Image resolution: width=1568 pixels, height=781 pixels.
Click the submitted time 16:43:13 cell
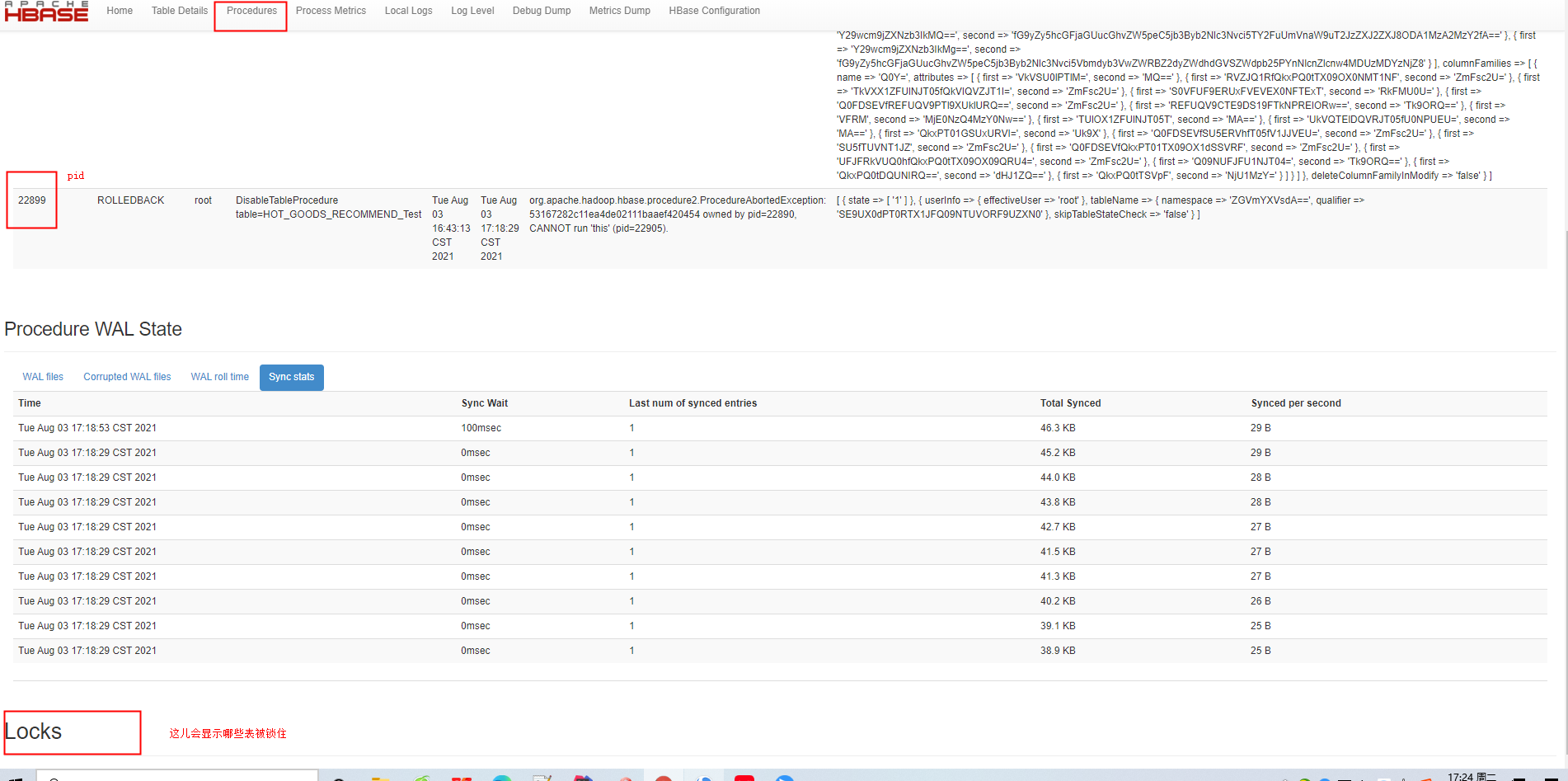point(451,228)
